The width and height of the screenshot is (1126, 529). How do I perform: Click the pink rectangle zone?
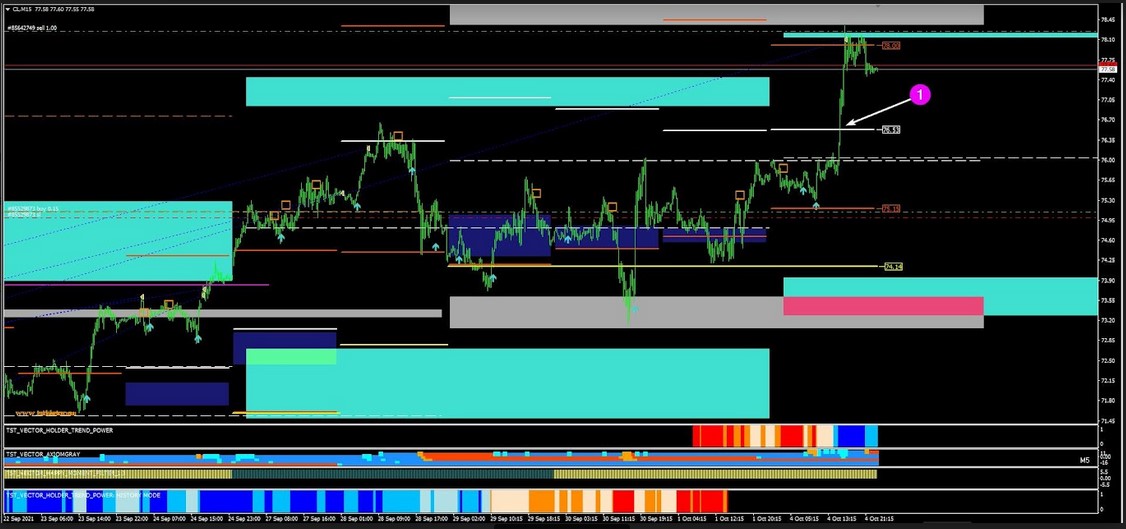click(883, 306)
